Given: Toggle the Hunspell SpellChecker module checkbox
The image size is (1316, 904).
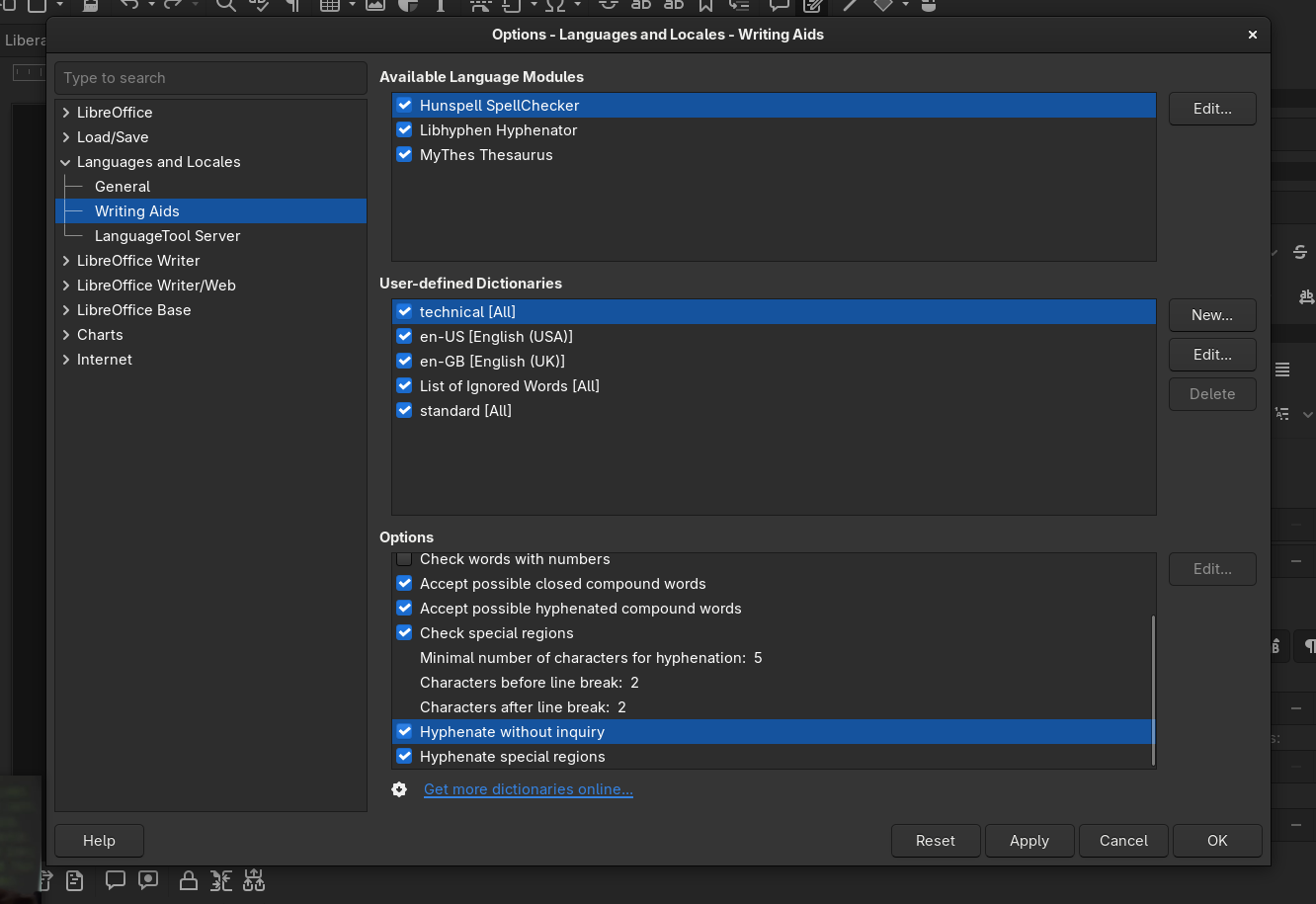Looking at the screenshot, I should [404, 105].
